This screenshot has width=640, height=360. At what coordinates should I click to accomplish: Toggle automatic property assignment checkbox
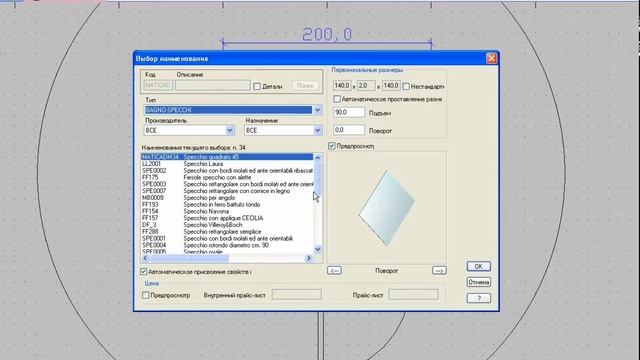click(143, 271)
